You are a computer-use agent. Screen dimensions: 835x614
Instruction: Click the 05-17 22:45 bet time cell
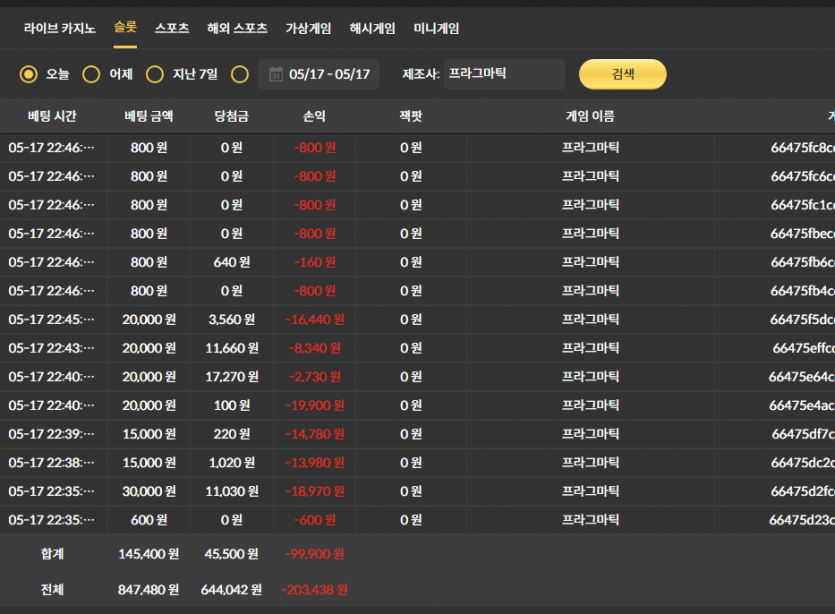51,320
